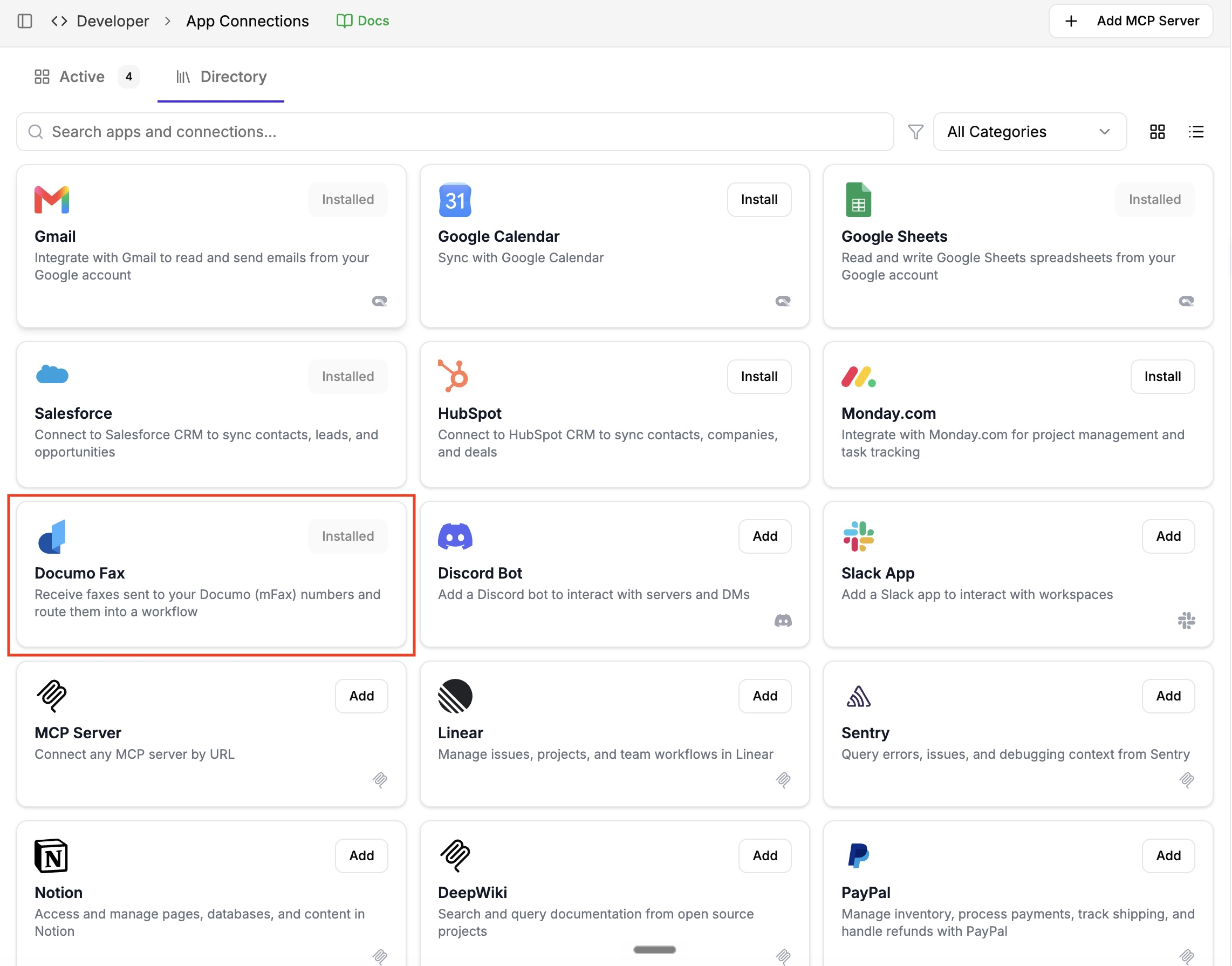
Task: Toggle the sidebar panel icon
Action: click(25, 21)
